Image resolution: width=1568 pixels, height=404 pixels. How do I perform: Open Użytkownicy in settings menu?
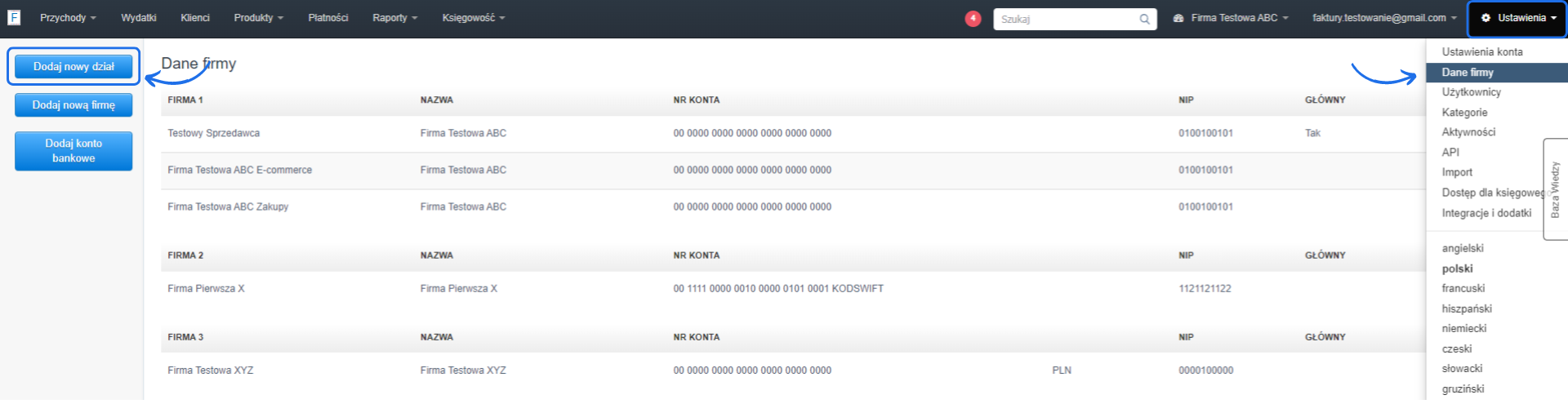(1471, 92)
